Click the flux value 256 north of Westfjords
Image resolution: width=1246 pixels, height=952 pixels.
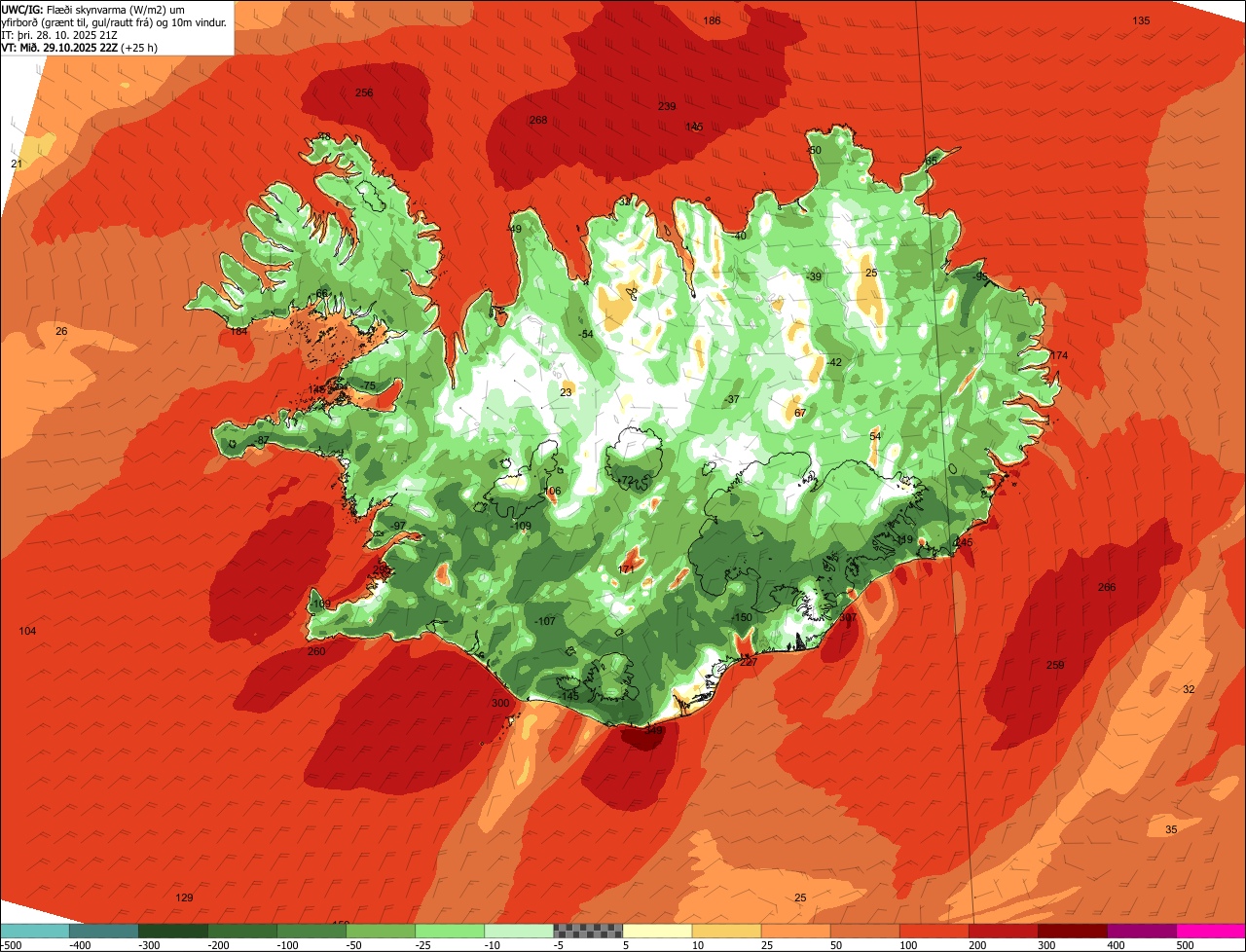coord(364,93)
